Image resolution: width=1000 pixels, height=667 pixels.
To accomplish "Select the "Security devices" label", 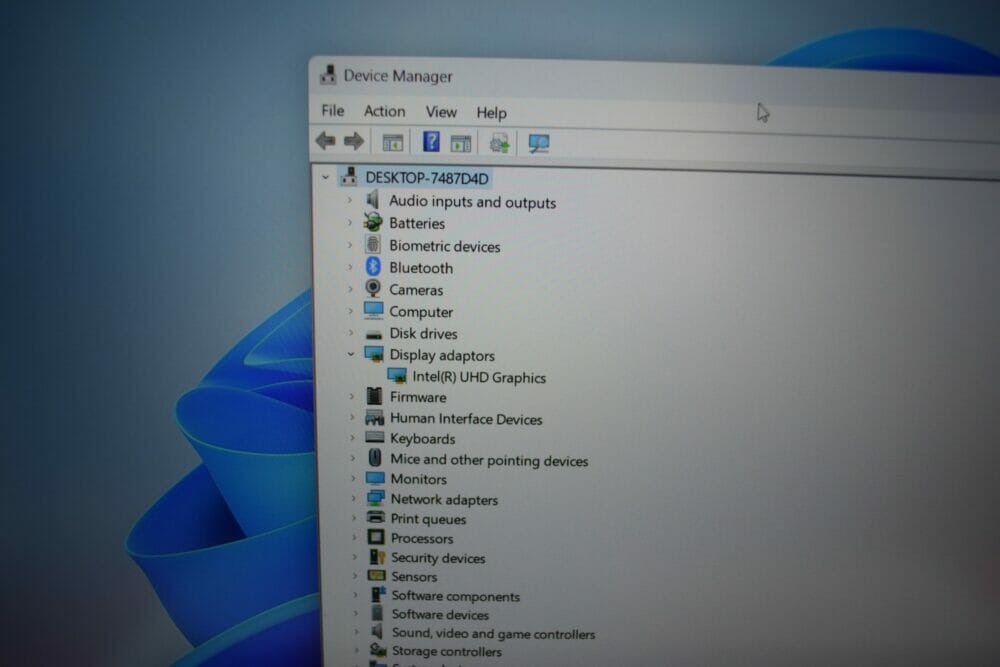I will point(438,558).
